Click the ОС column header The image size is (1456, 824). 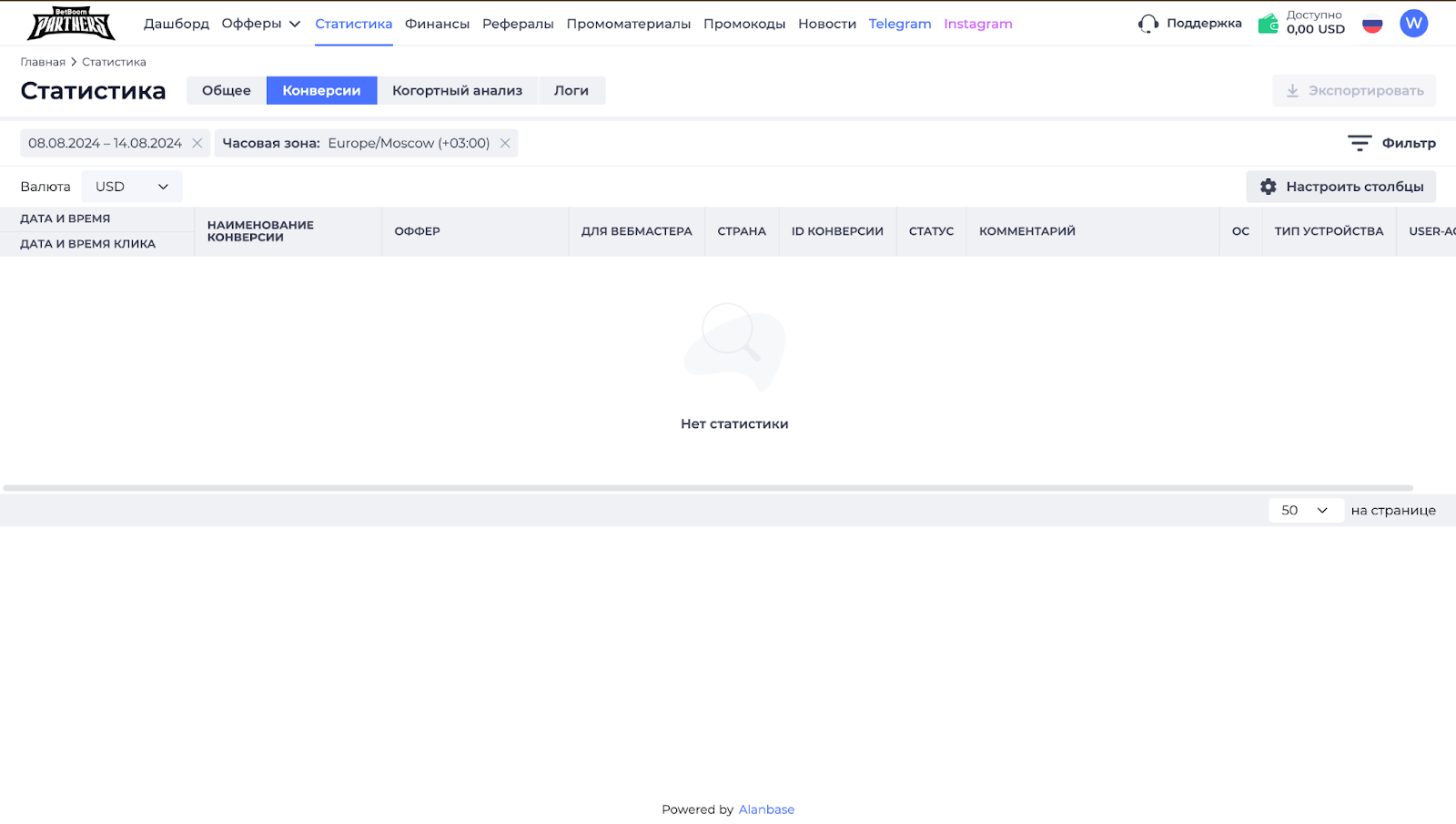[x=1240, y=231]
